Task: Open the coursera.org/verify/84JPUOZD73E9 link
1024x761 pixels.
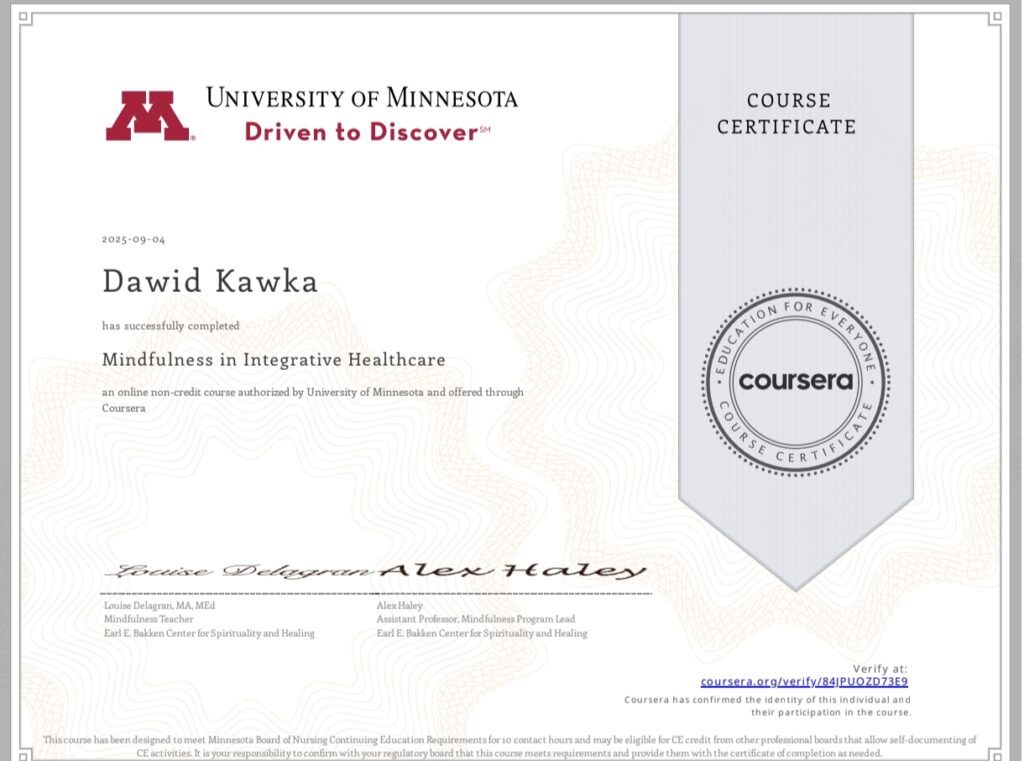Action: point(804,682)
